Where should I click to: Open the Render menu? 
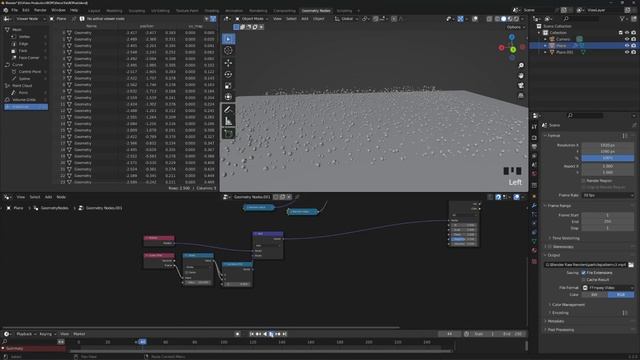pos(40,10)
